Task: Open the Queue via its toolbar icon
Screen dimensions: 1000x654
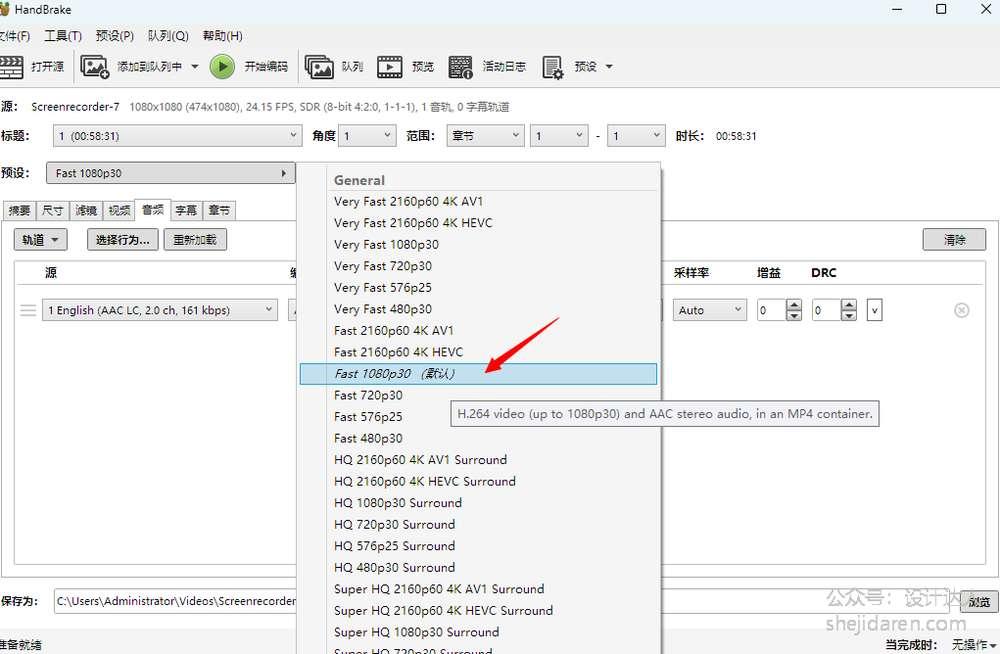Action: [x=319, y=66]
